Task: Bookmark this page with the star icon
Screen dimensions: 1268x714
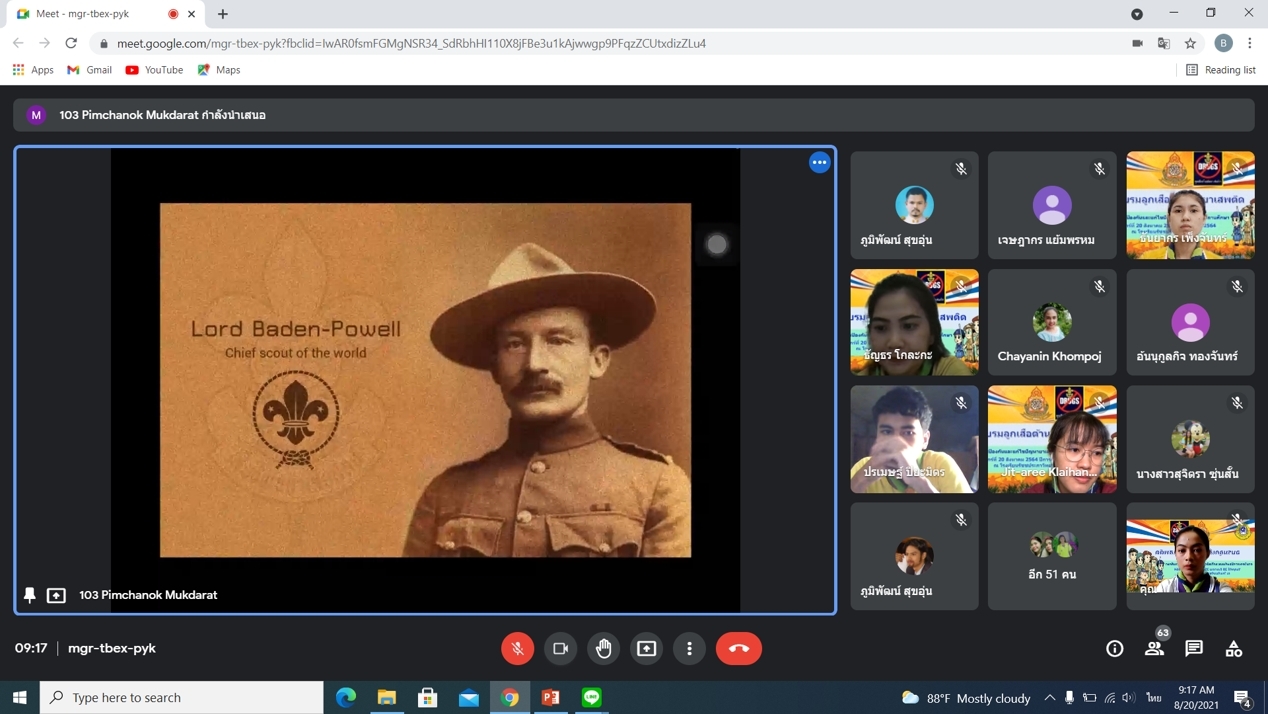Action: coord(1190,43)
